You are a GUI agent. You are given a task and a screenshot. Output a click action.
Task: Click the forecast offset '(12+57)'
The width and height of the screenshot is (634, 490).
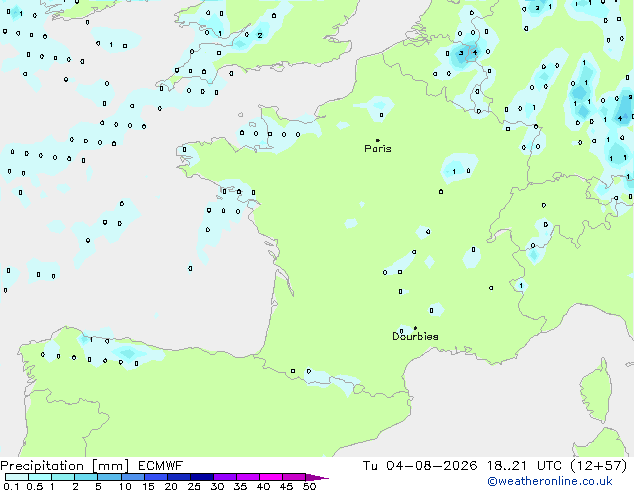tap(598, 466)
